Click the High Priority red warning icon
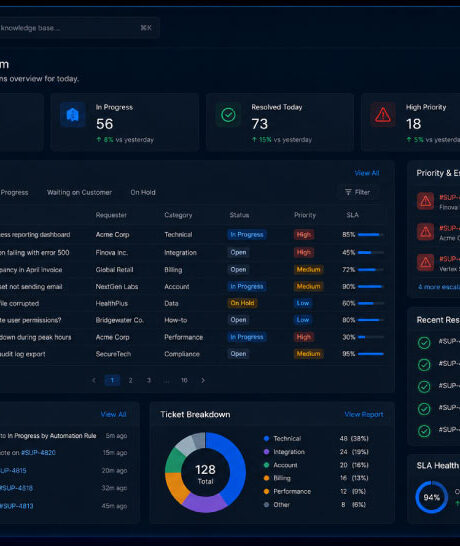The image size is (460, 546). [383, 115]
